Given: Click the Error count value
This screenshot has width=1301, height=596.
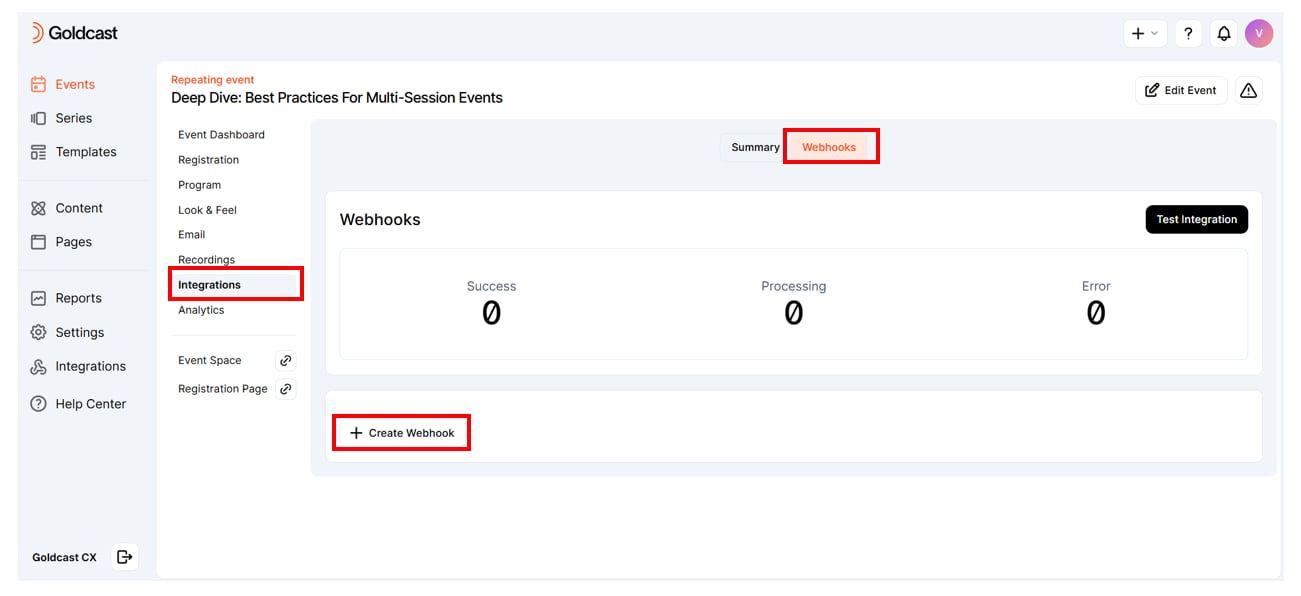Looking at the screenshot, I should [x=1096, y=314].
